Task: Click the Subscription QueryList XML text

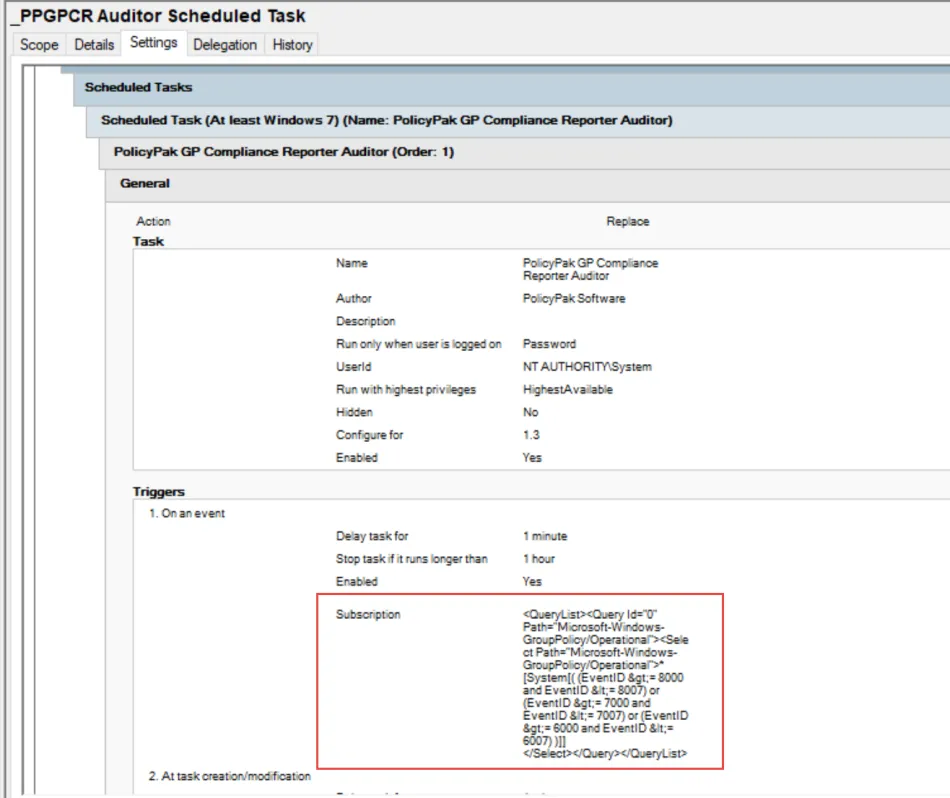Action: coord(604,683)
